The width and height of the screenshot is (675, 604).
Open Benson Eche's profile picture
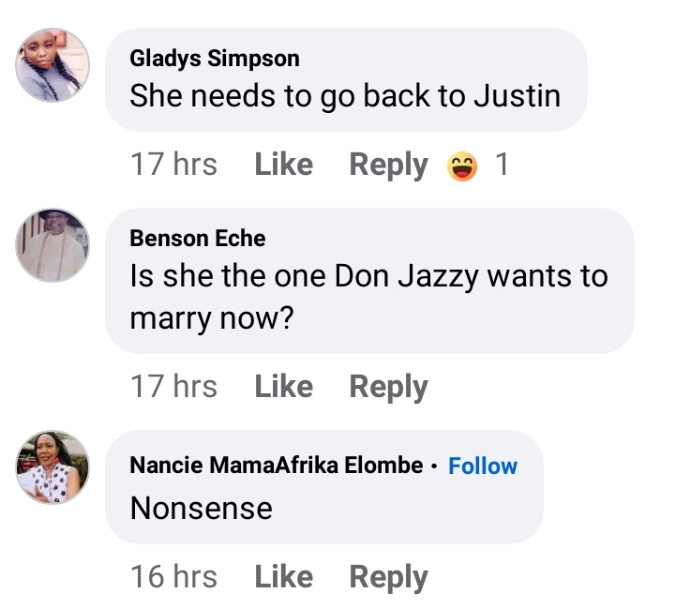53,245
